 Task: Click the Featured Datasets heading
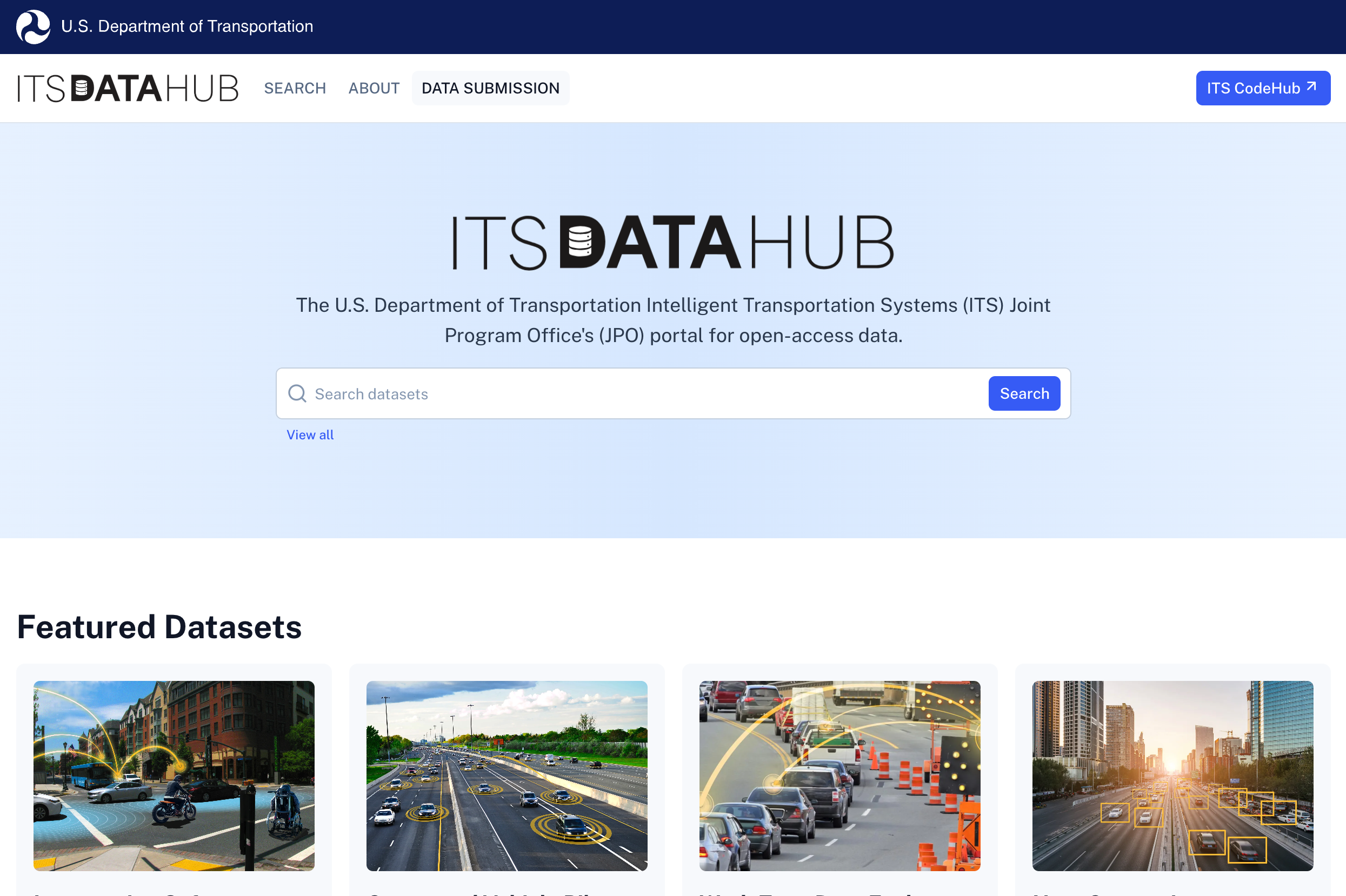tap(159, 627)
